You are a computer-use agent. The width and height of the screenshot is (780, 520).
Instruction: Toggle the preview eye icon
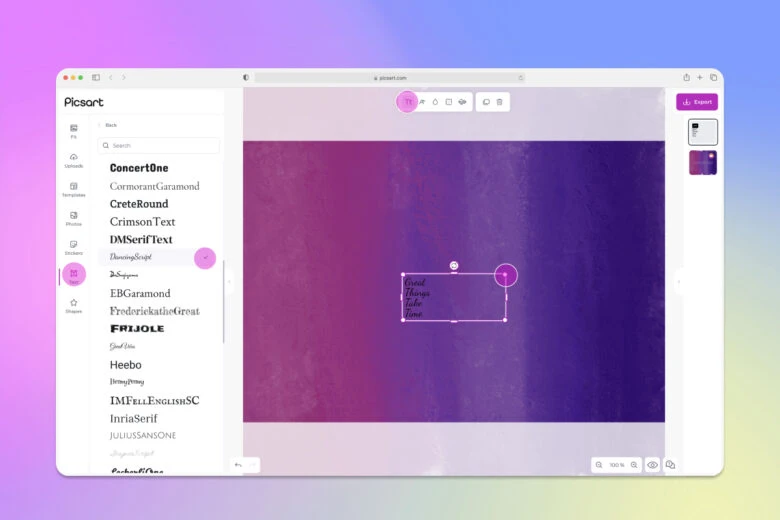tap(652, 465)
